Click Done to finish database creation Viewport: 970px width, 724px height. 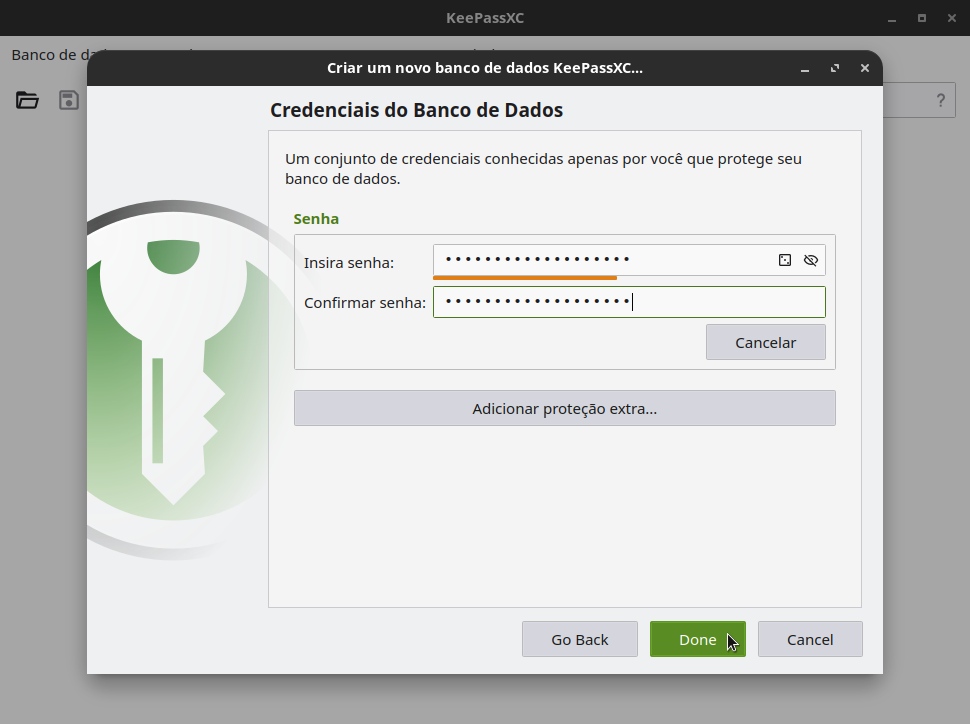[698, 639]
